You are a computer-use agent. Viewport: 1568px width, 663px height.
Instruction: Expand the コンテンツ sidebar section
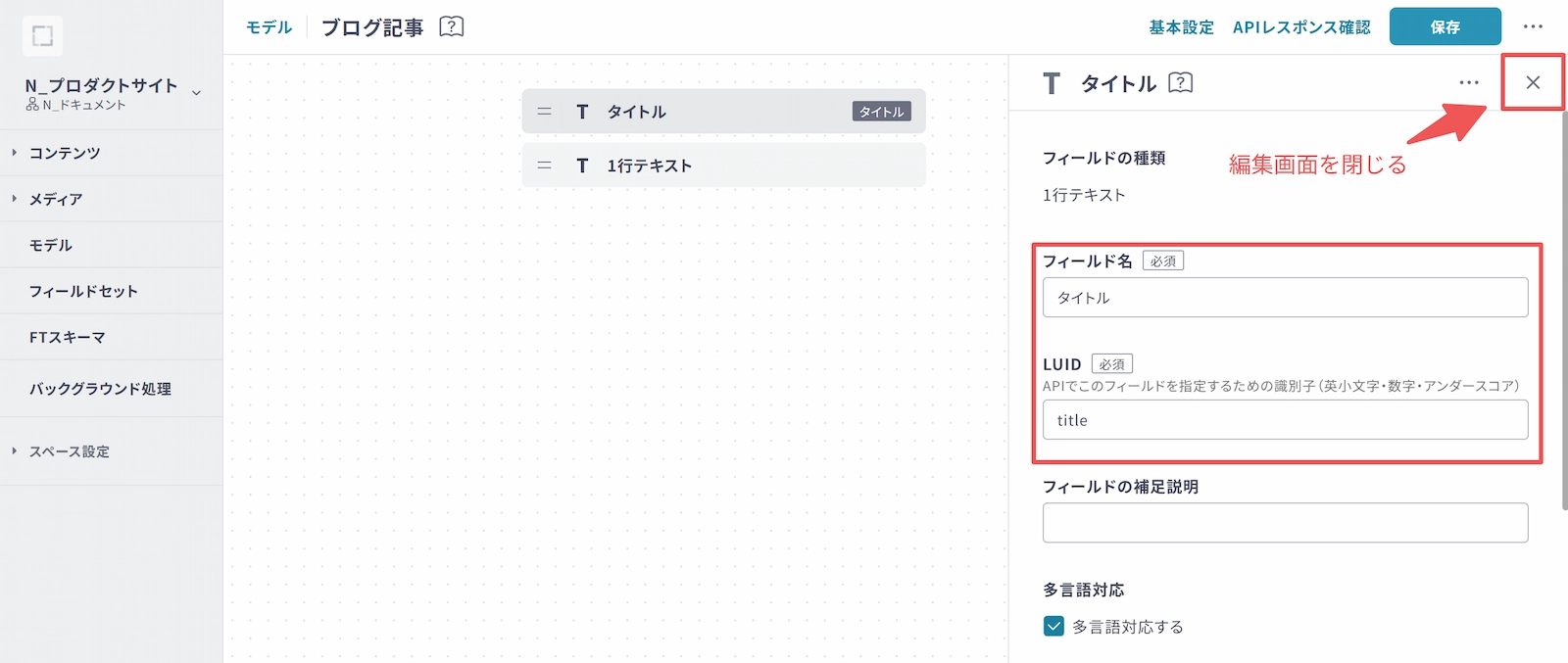click(15, 153)
